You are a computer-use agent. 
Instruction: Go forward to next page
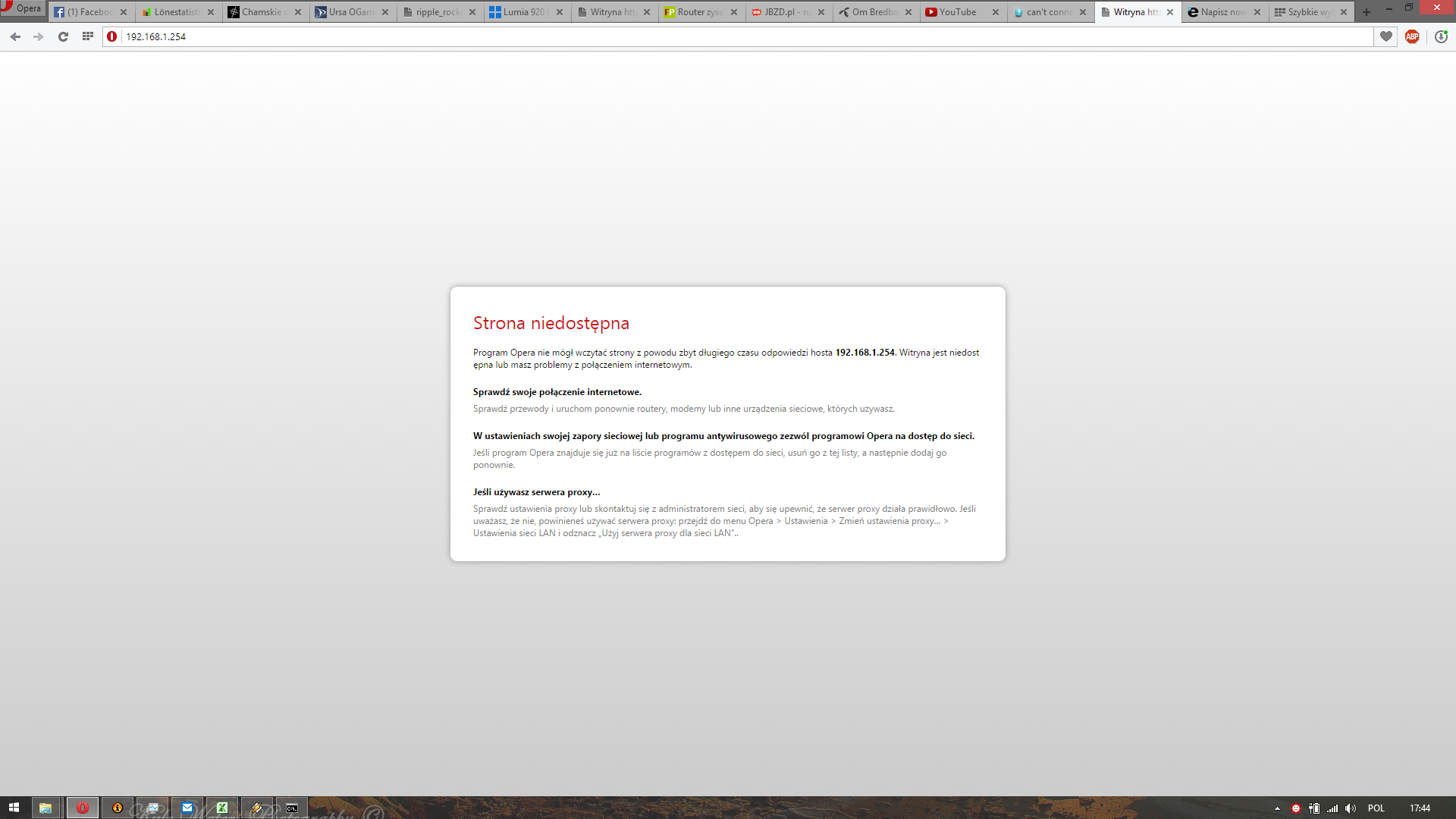click(x=39, y=36)
